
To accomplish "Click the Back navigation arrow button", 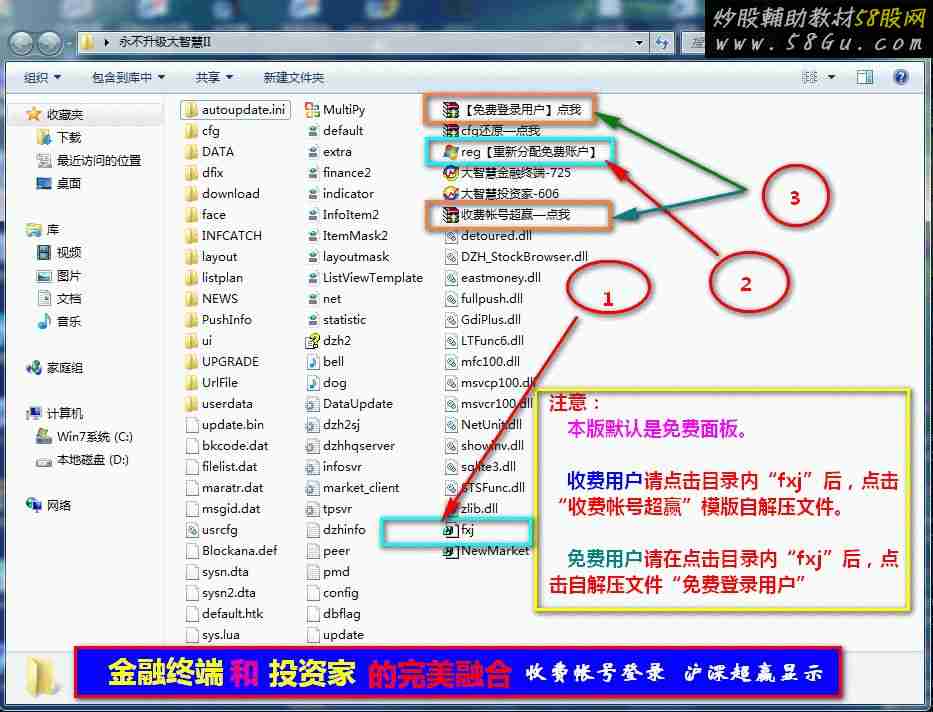I will pyautogui.click(x=21, y=43).
